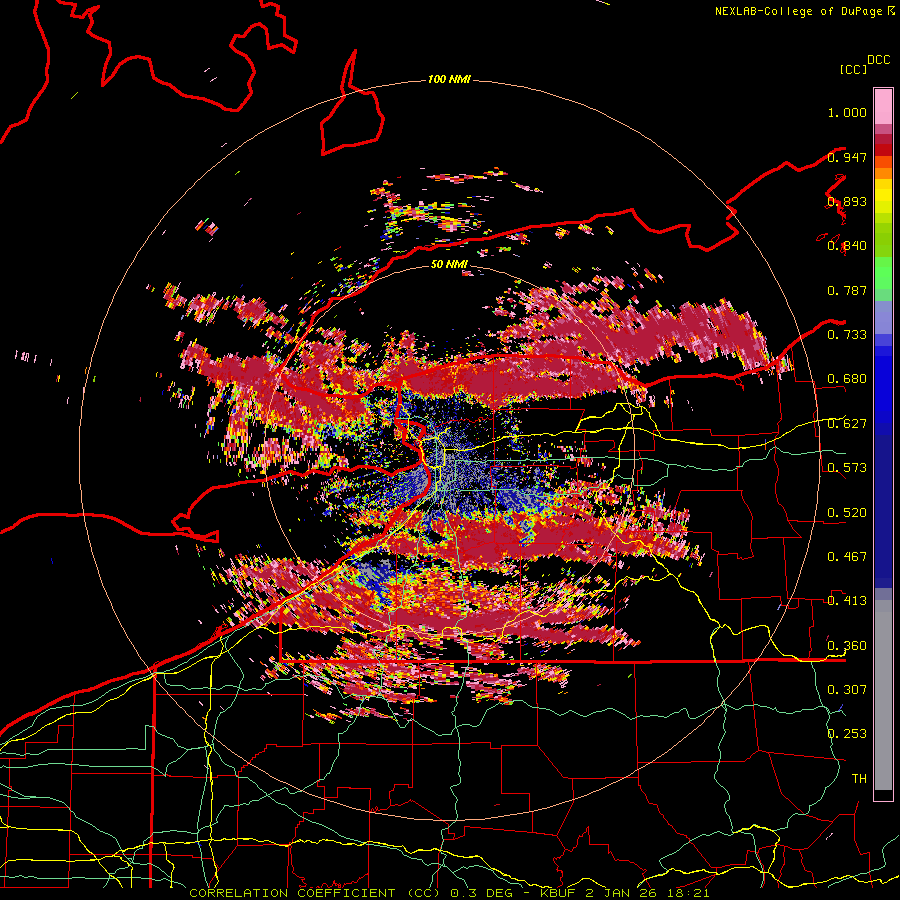Click the 100 NMI range ring label
The height and width of the screenshot is (900, 900).
[449, 79]
